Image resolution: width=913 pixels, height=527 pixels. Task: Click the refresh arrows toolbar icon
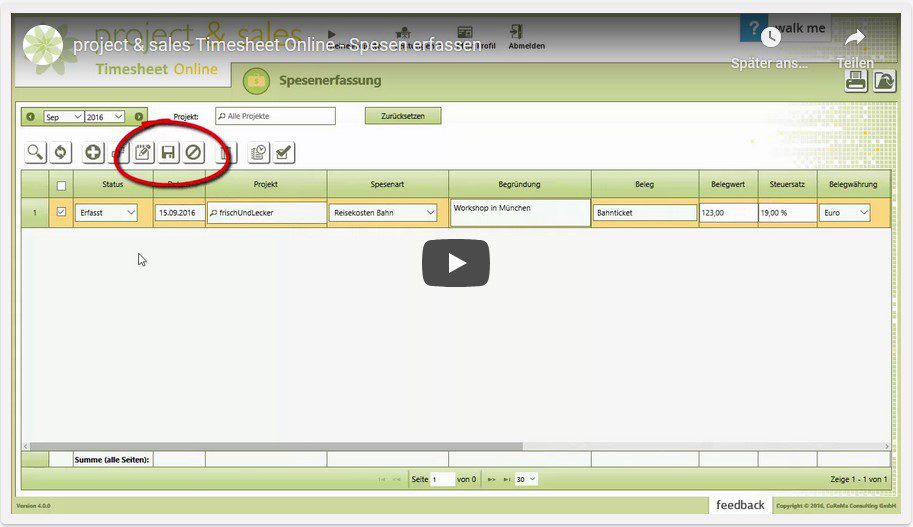tap(61, 153)
